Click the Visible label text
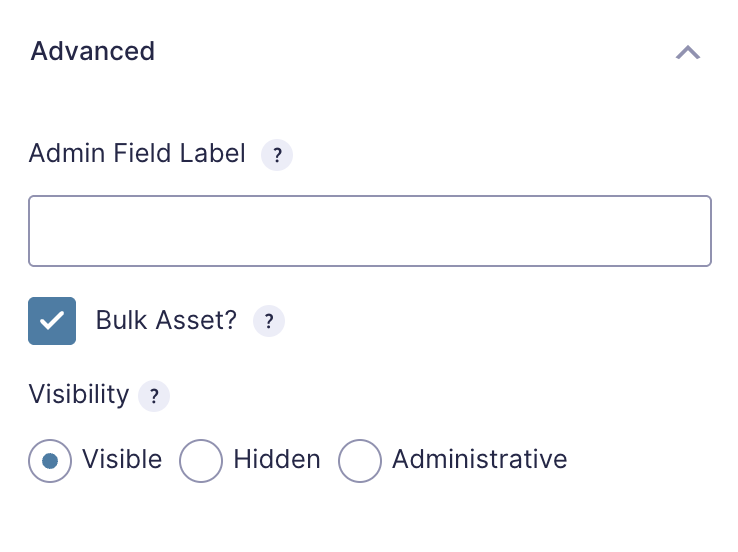Image resolution: width=738 pixels, height=552 pixels. (x=122, y=459)
